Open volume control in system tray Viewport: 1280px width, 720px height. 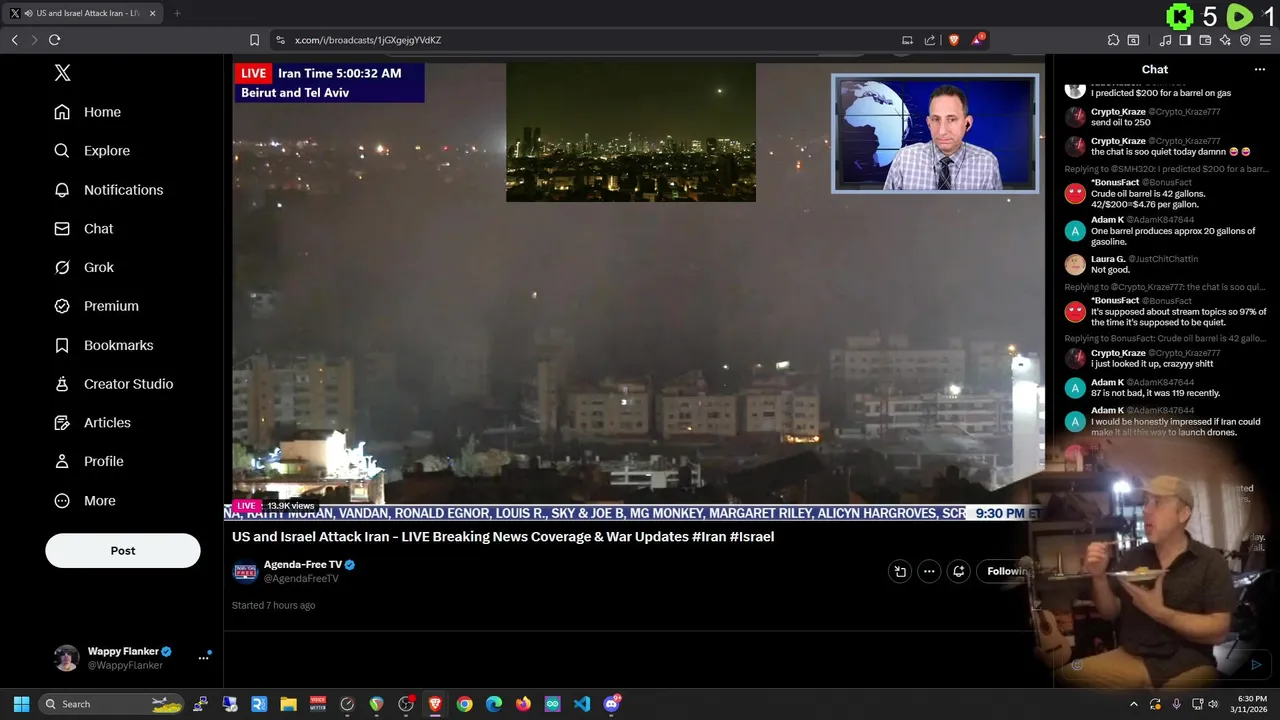tap(1213, 704)
